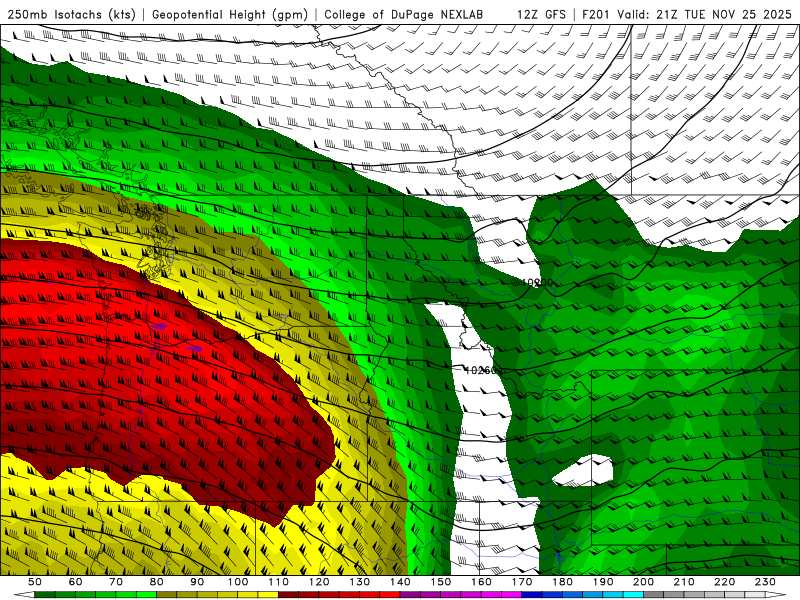The width and height of the screenshot is (800, 600).
Task: Click the 80 knot scale label
Action: 157,582
